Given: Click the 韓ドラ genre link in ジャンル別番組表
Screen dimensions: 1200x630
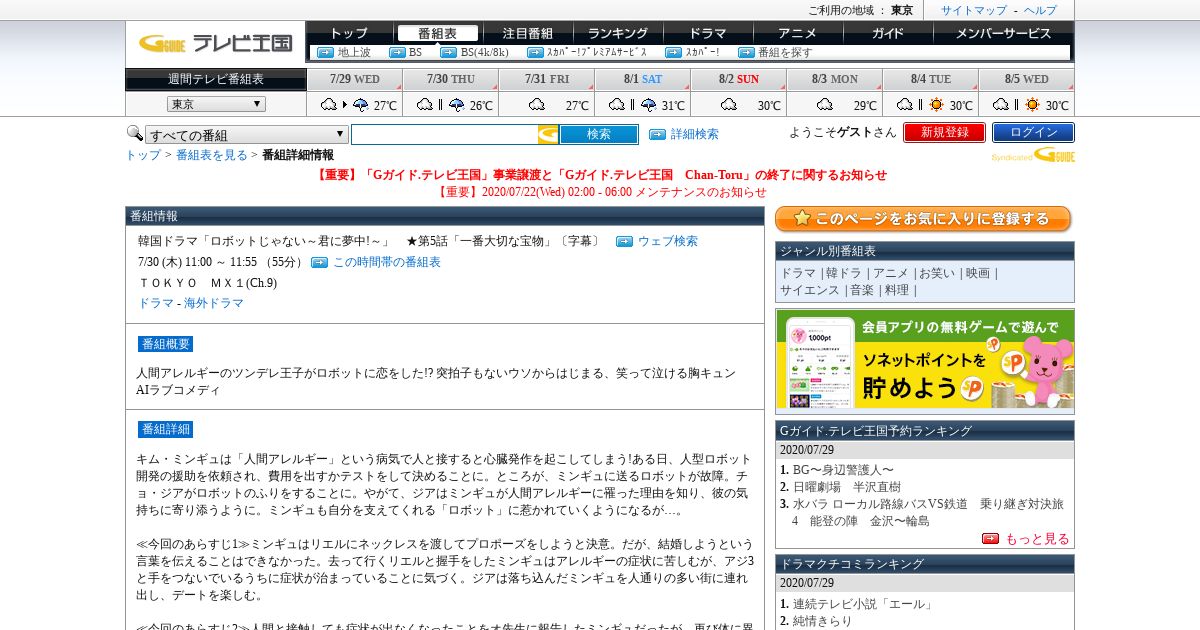Looking at the screenshot, I should coord(842,273).
